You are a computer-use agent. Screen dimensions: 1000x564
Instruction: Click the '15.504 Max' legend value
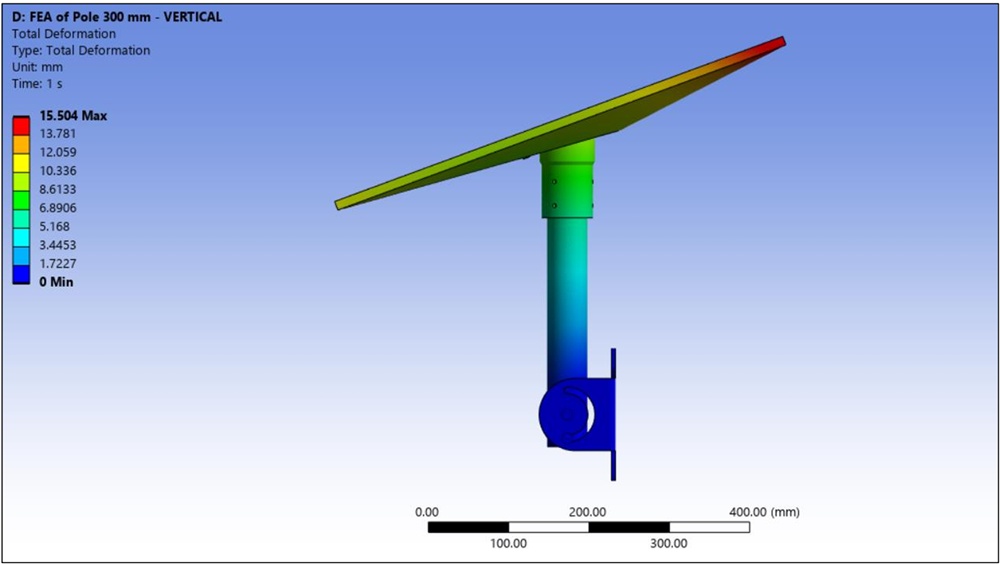73,115
